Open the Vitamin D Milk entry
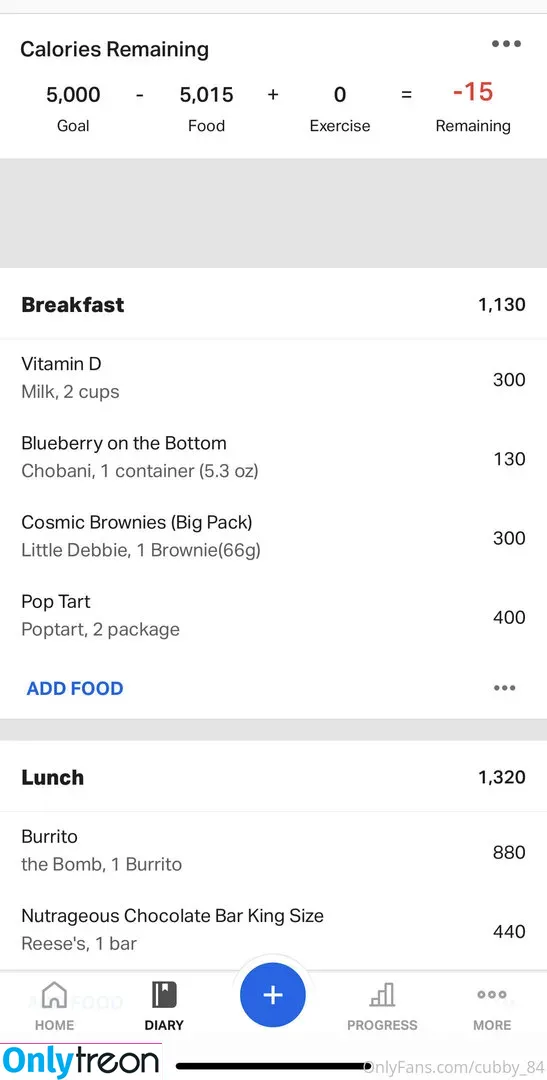 (x=274, y=378)
